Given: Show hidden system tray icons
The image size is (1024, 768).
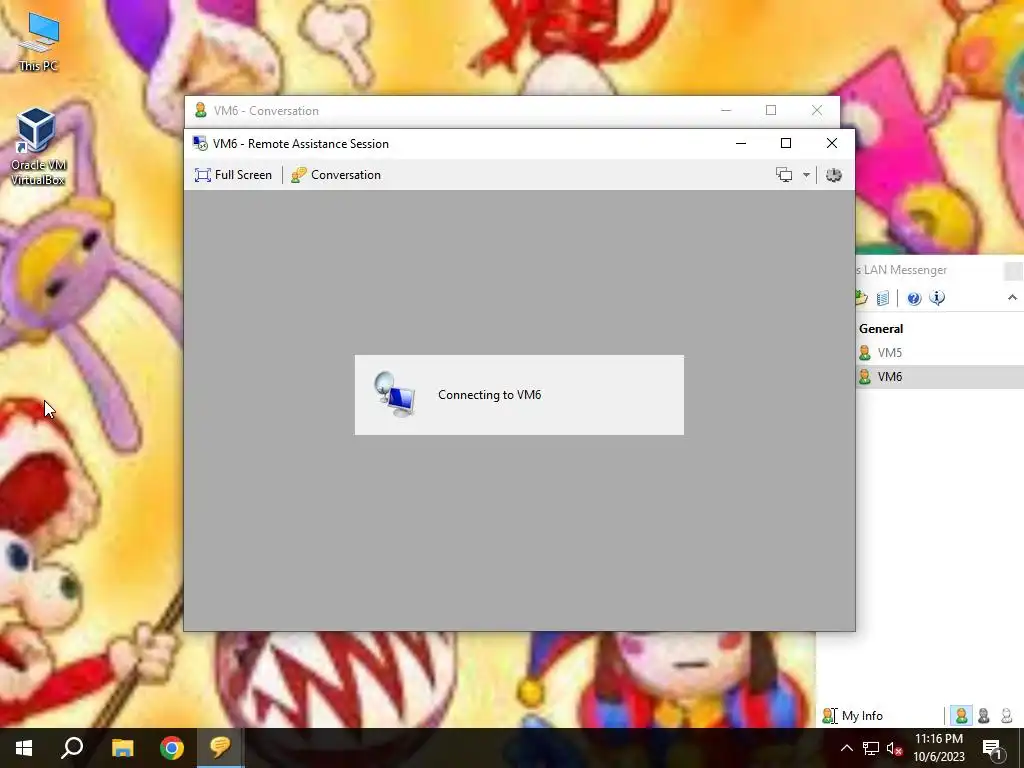Looking at the screenshot, I should pos(846,748).
